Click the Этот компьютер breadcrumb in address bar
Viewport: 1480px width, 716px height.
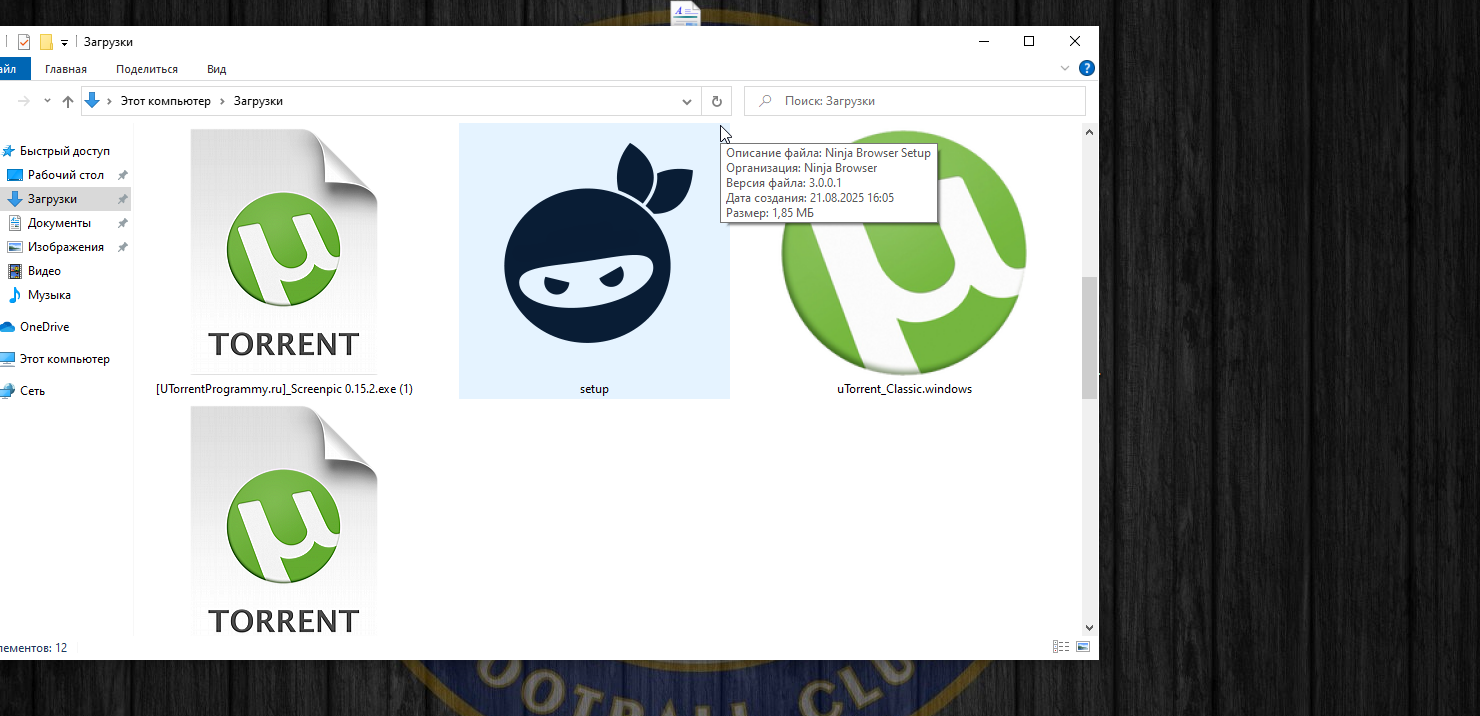point(166,101)
